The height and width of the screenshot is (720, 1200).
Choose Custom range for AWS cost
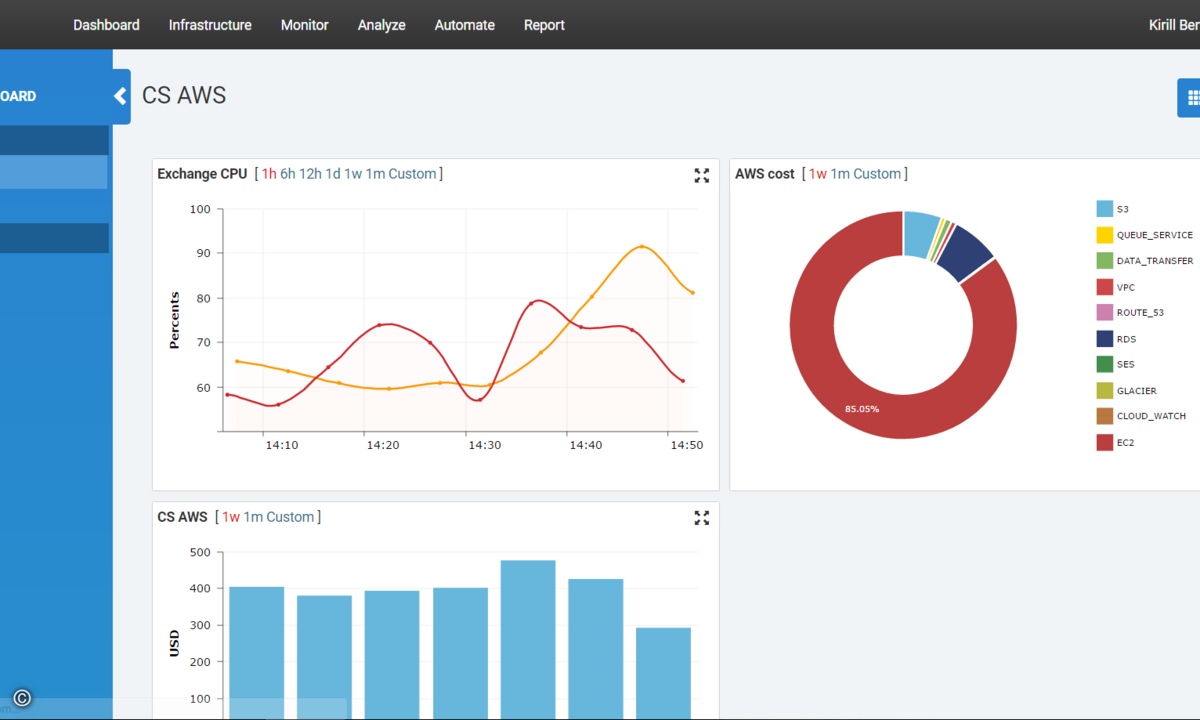pyautogui.click(x=877, y=174)
